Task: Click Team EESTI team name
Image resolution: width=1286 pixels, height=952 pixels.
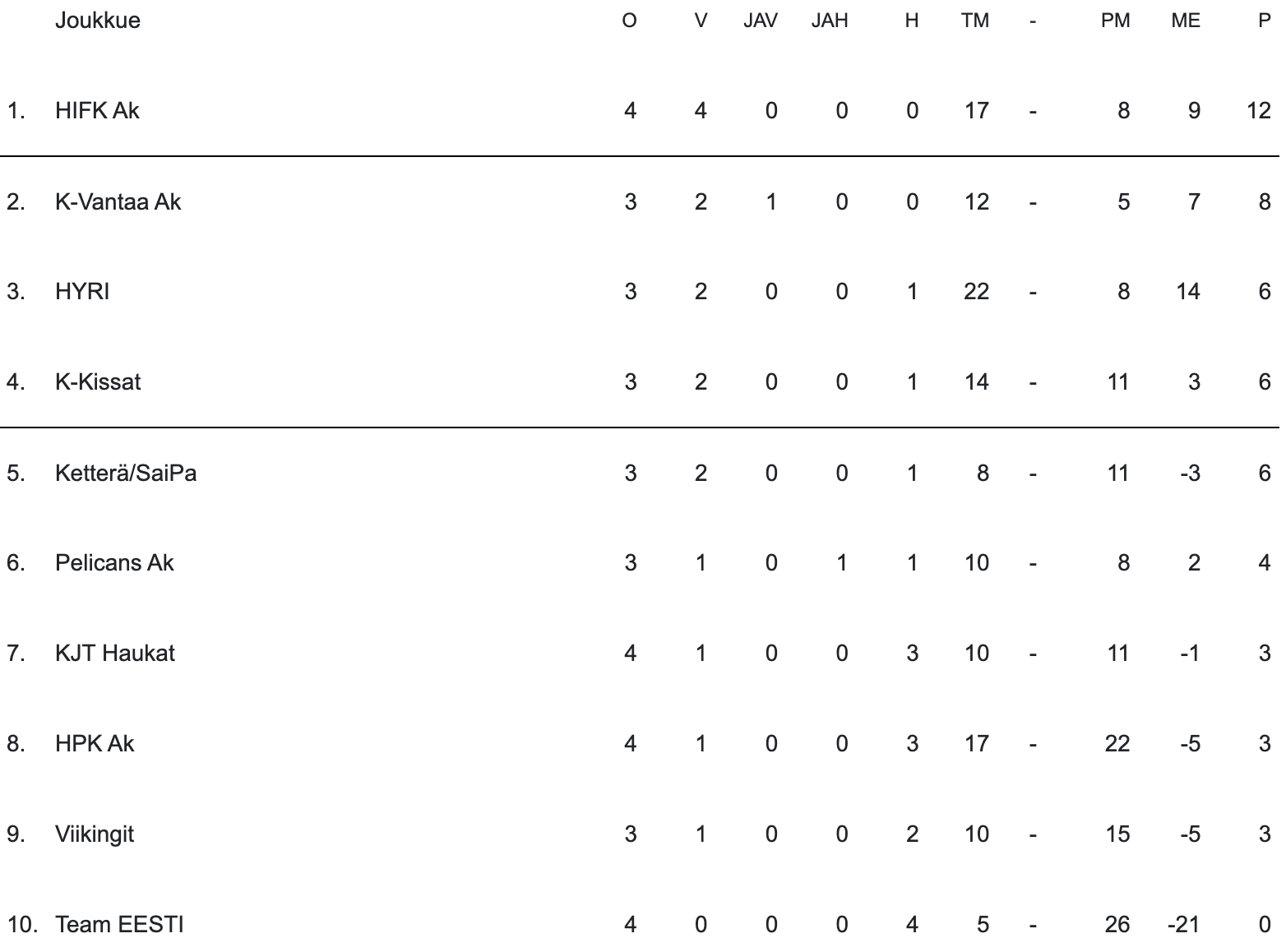Action: 119,925
